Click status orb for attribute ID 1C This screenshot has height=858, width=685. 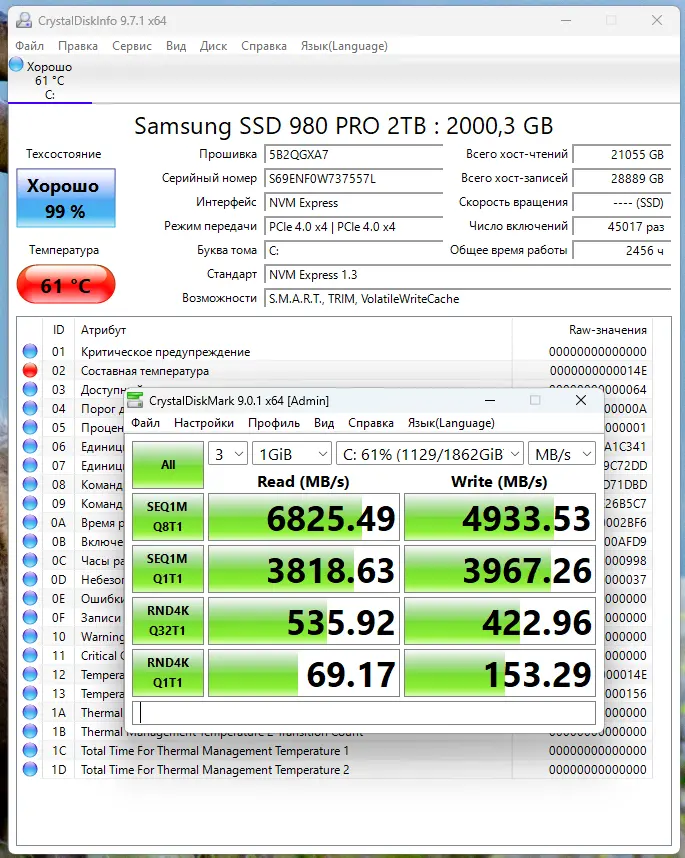(x=30, y=750)
